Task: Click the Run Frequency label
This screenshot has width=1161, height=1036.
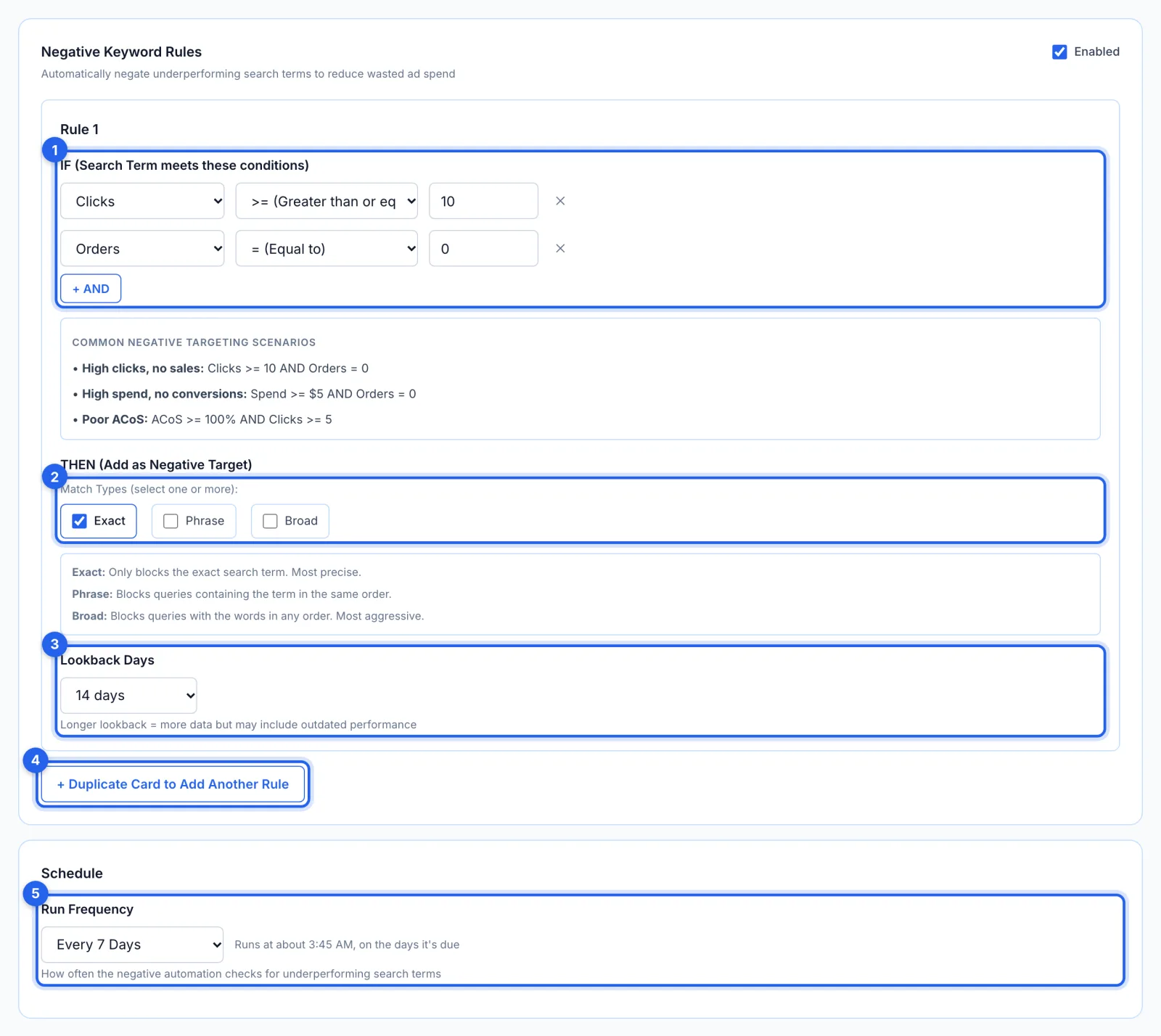Action: 87,909
